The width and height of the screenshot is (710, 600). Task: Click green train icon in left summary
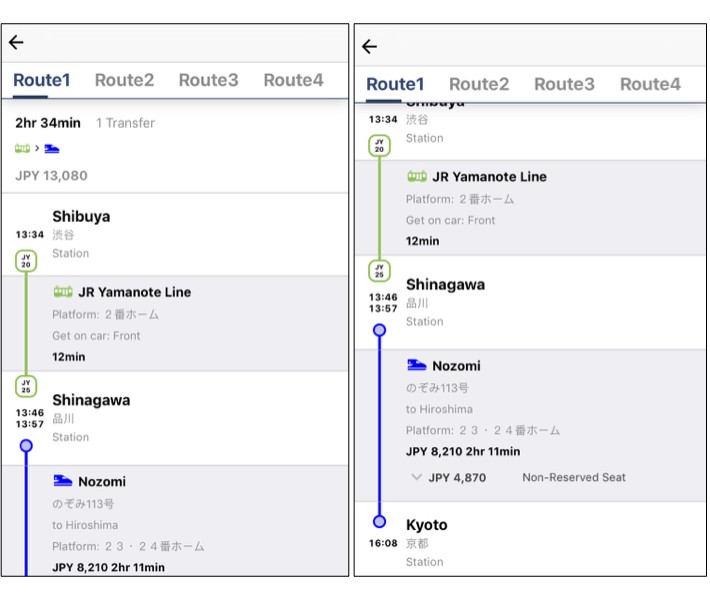(x=22, y=149)
